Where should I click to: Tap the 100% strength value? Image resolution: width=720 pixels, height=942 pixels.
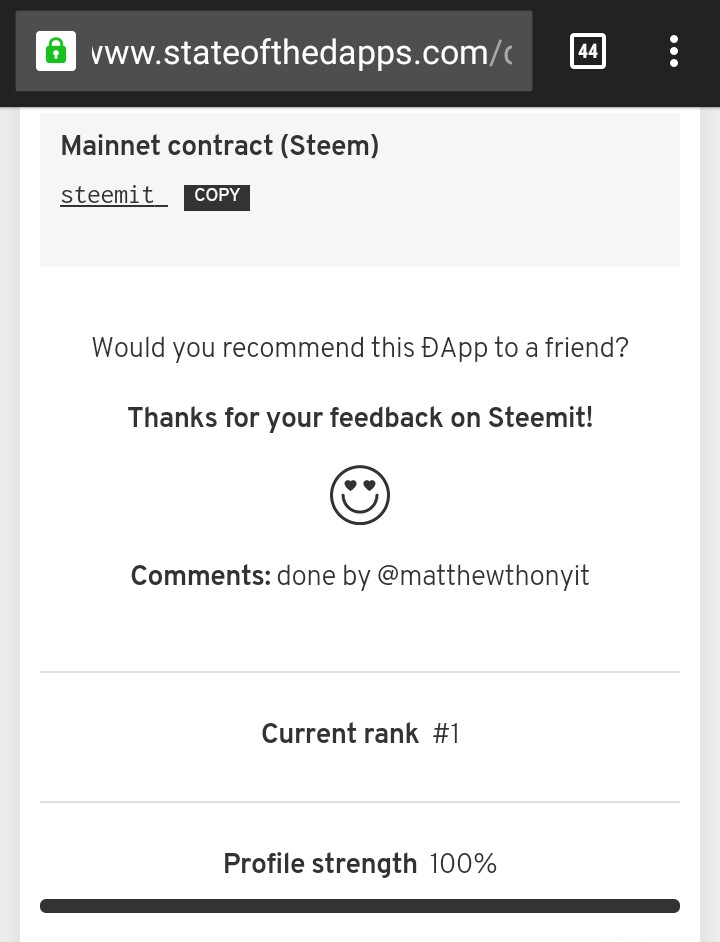coord(463,863)
